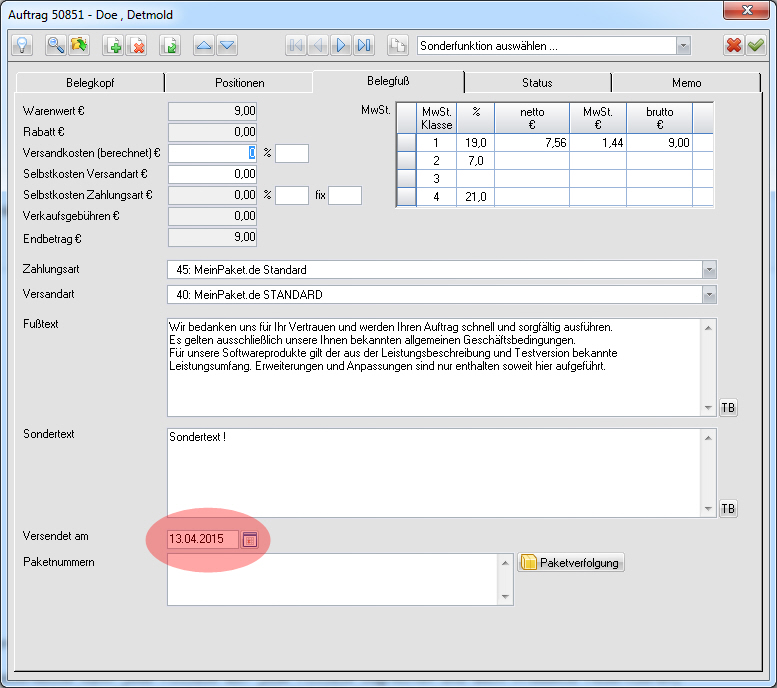Go to next record
This screenshot has width=777, height=688.
341,46
